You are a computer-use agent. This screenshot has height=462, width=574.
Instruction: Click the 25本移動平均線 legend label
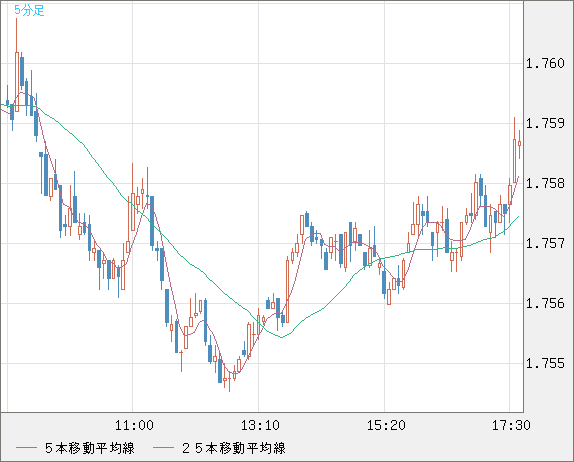[234, 448]
